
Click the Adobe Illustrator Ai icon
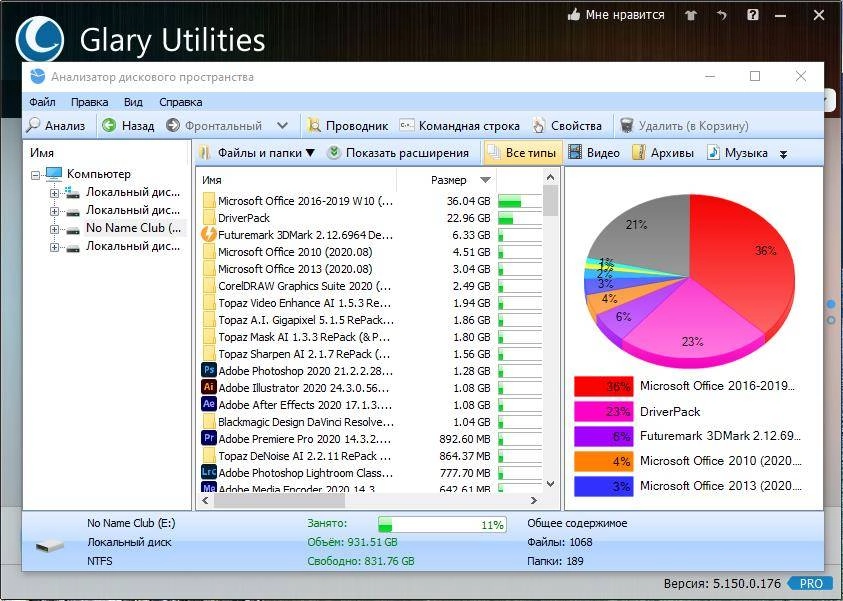(209, 387)
